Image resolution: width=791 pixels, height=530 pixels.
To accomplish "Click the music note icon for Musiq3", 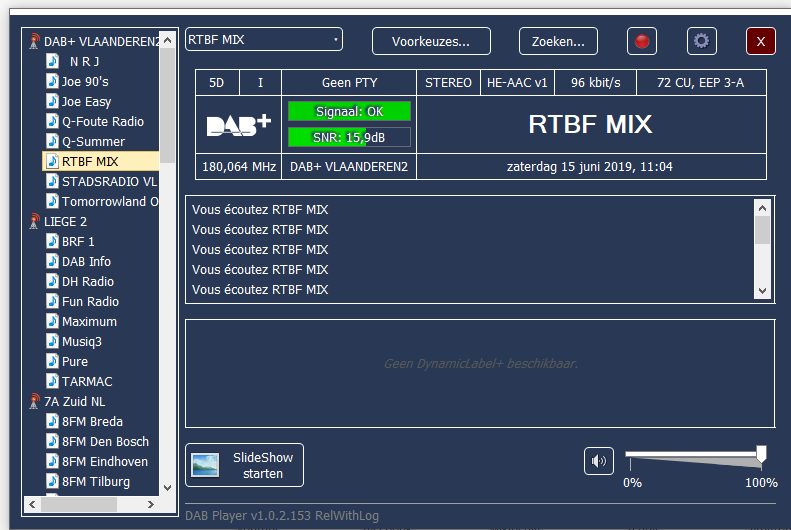I will (52, 341).
